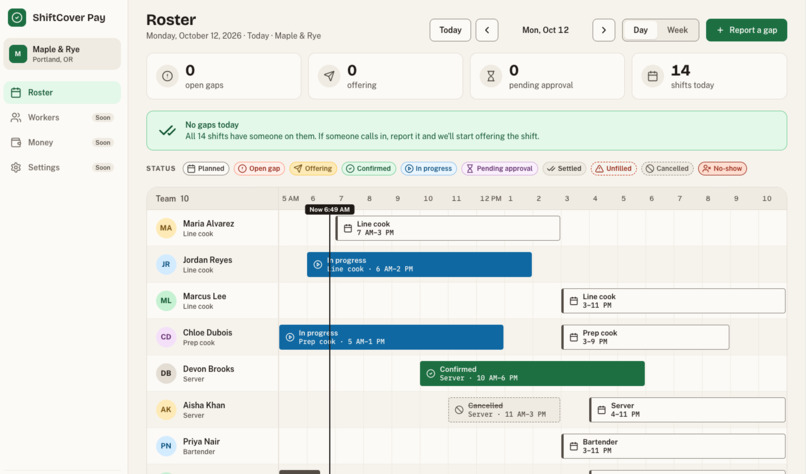Screen dimensions: 806x474
Task: Open the Roster page in sidebar
Action: pyautogui.click(x=62, y=93)
